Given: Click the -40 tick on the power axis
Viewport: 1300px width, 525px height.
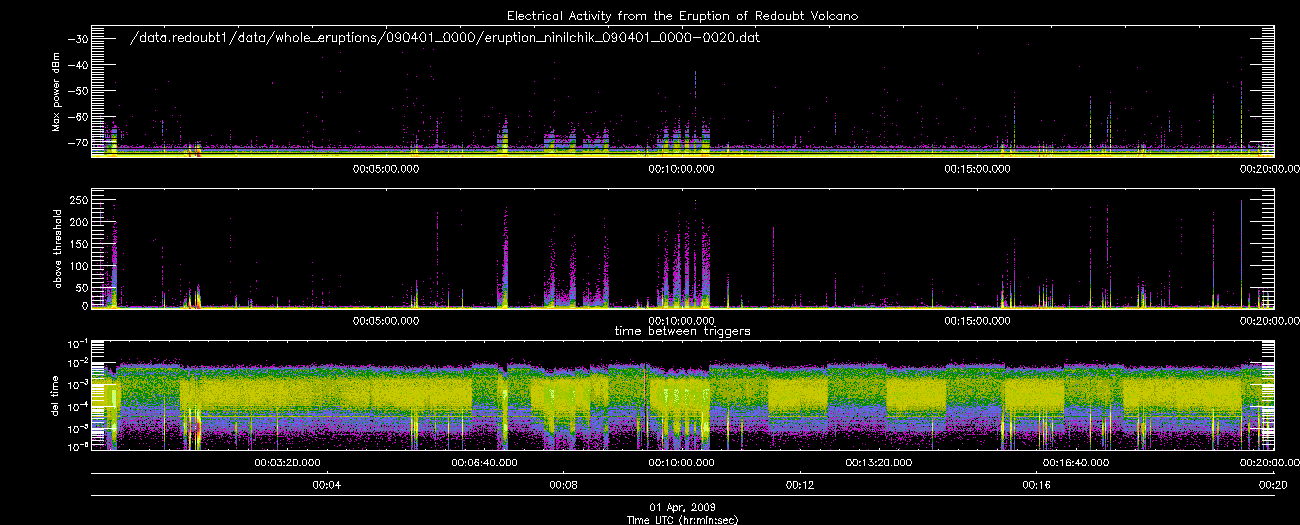Looking at the screenshot, I should (x=77, y=64).
